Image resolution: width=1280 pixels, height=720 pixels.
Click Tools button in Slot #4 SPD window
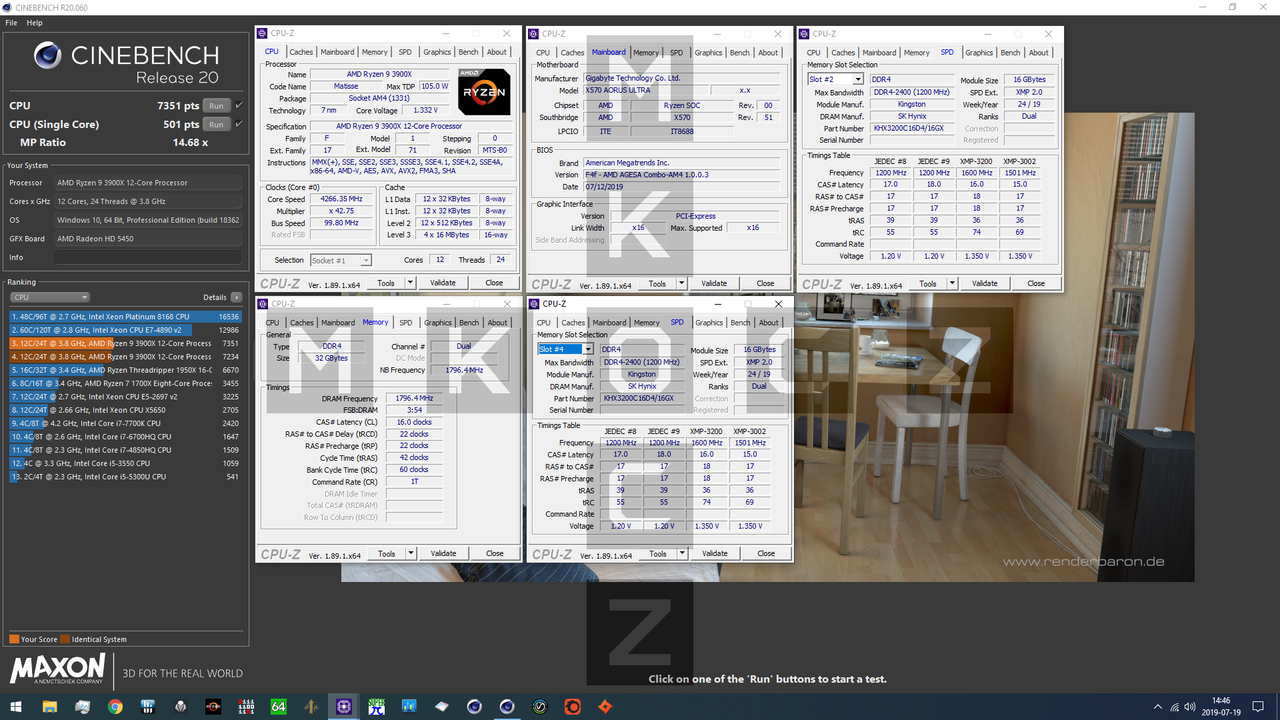point(657,553)
